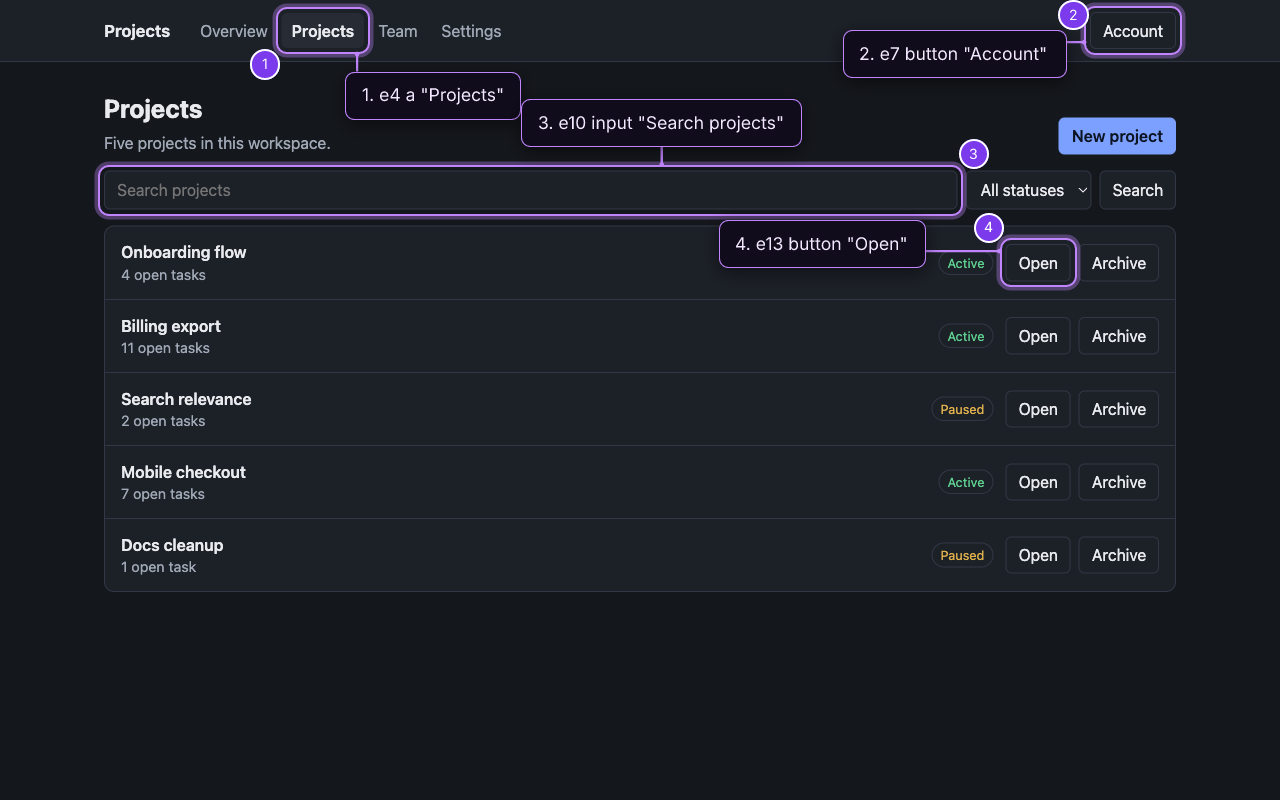The image size is (1280, 800).
Task: Select the Projects tab beside Overview
Action: (323, 31)
